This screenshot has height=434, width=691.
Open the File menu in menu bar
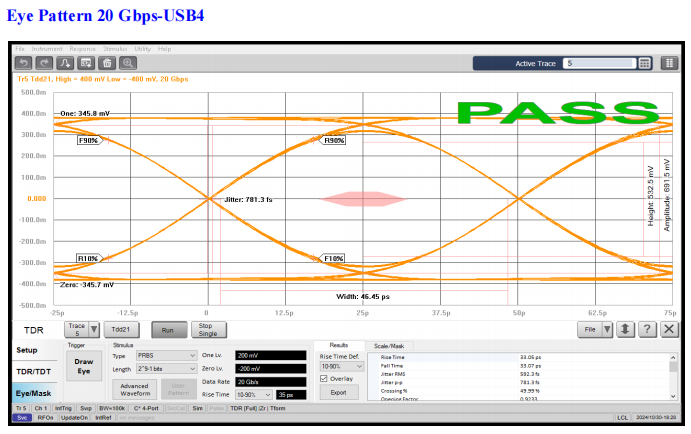(x=20, y=49)
